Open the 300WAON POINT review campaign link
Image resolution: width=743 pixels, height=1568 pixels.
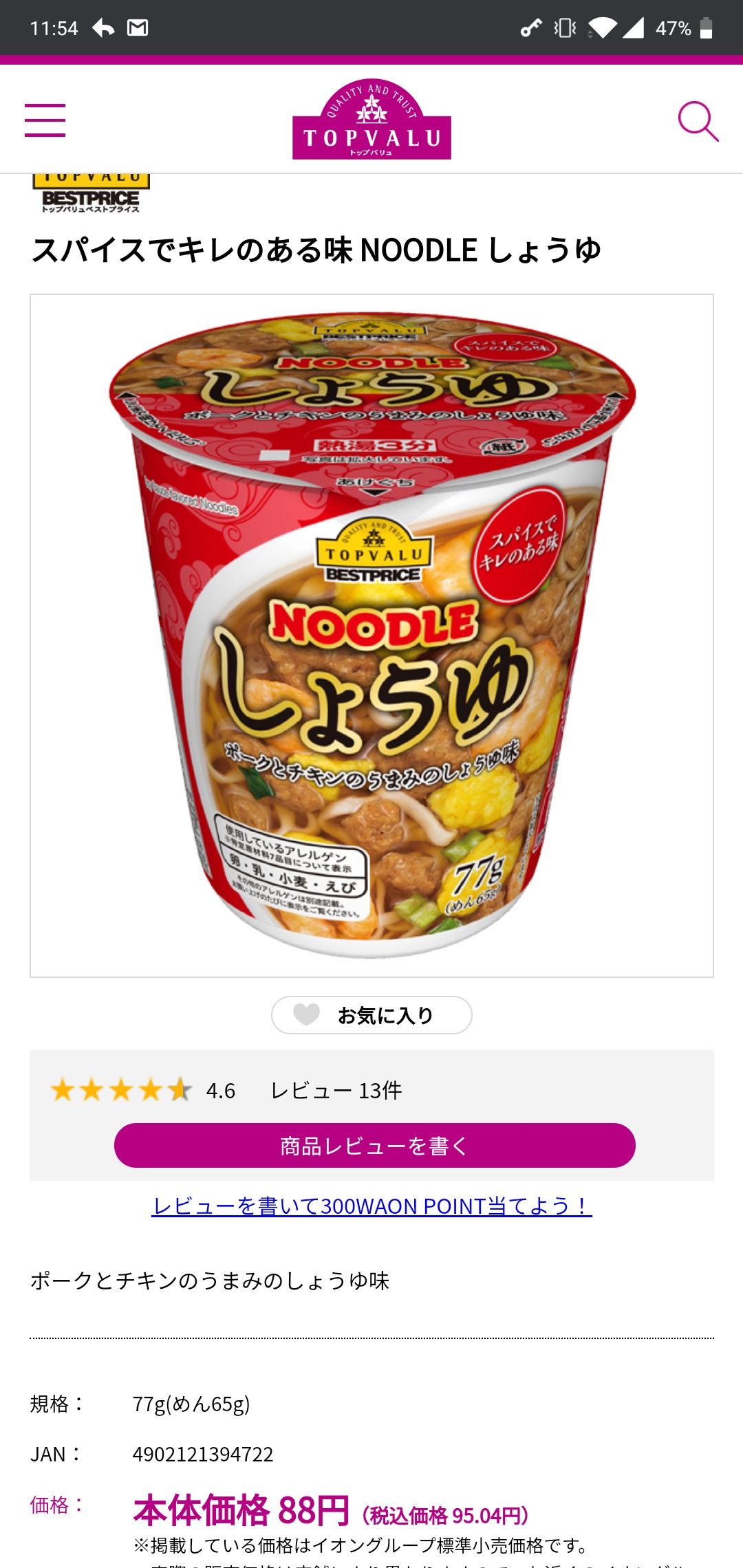(x=371, y=1206)
